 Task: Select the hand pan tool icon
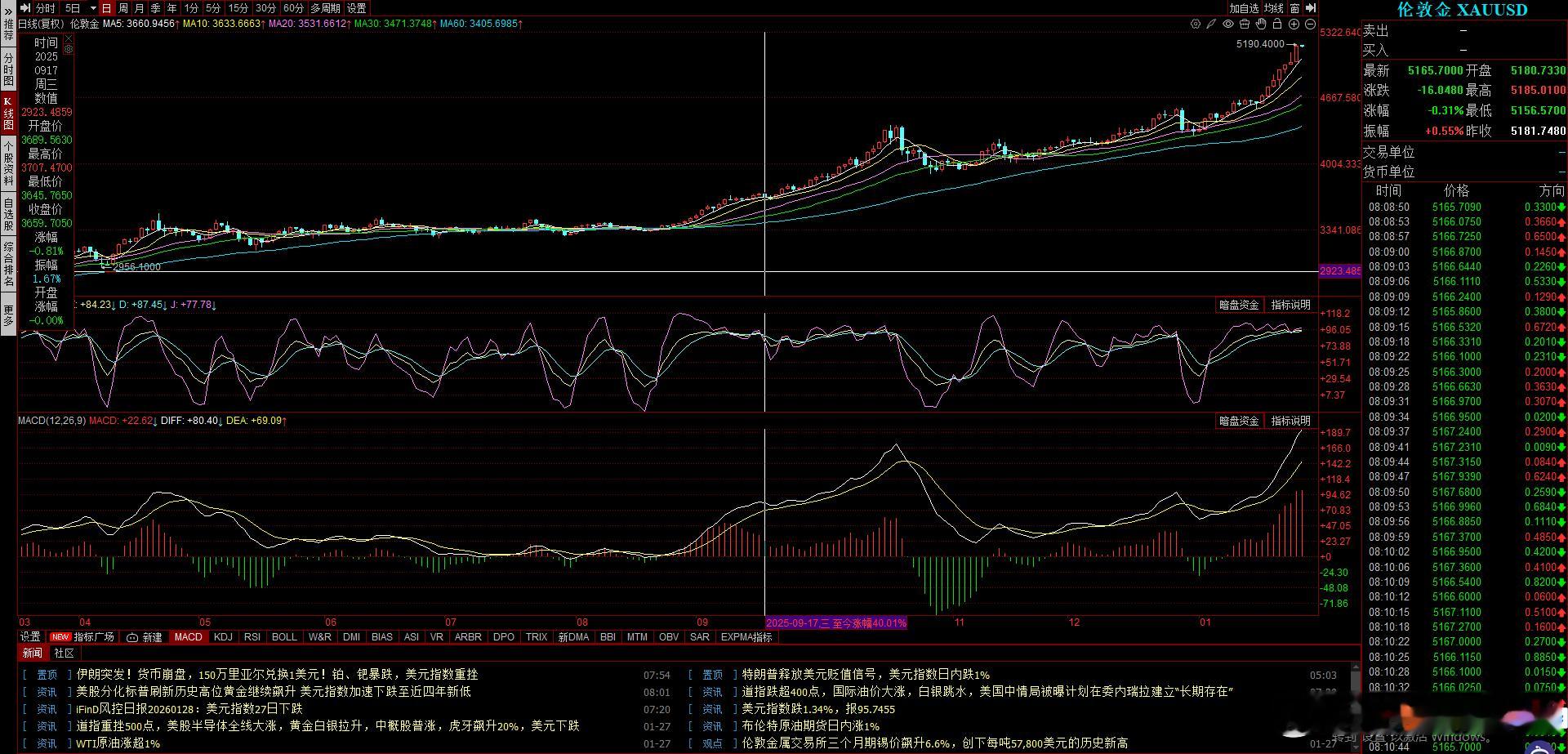(x=1261, y=24)
